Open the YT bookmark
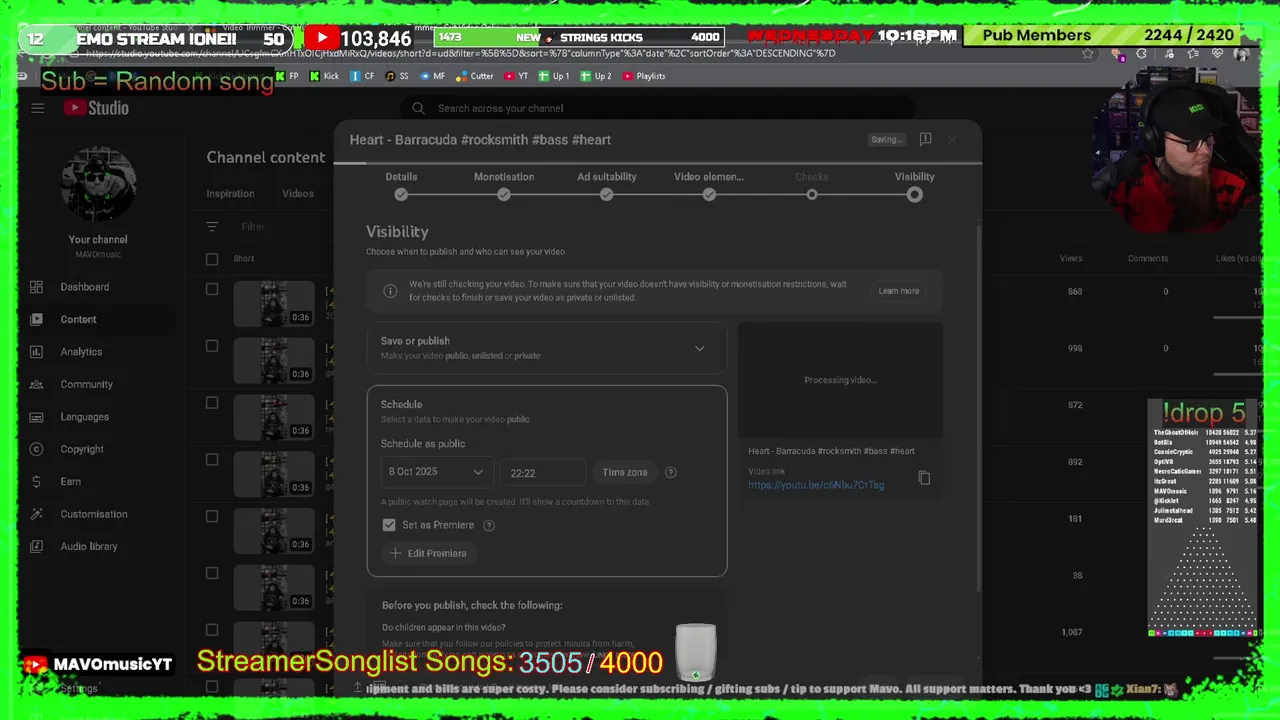The height and width of the screenshot is (720, 1280). tap(516, 76)
